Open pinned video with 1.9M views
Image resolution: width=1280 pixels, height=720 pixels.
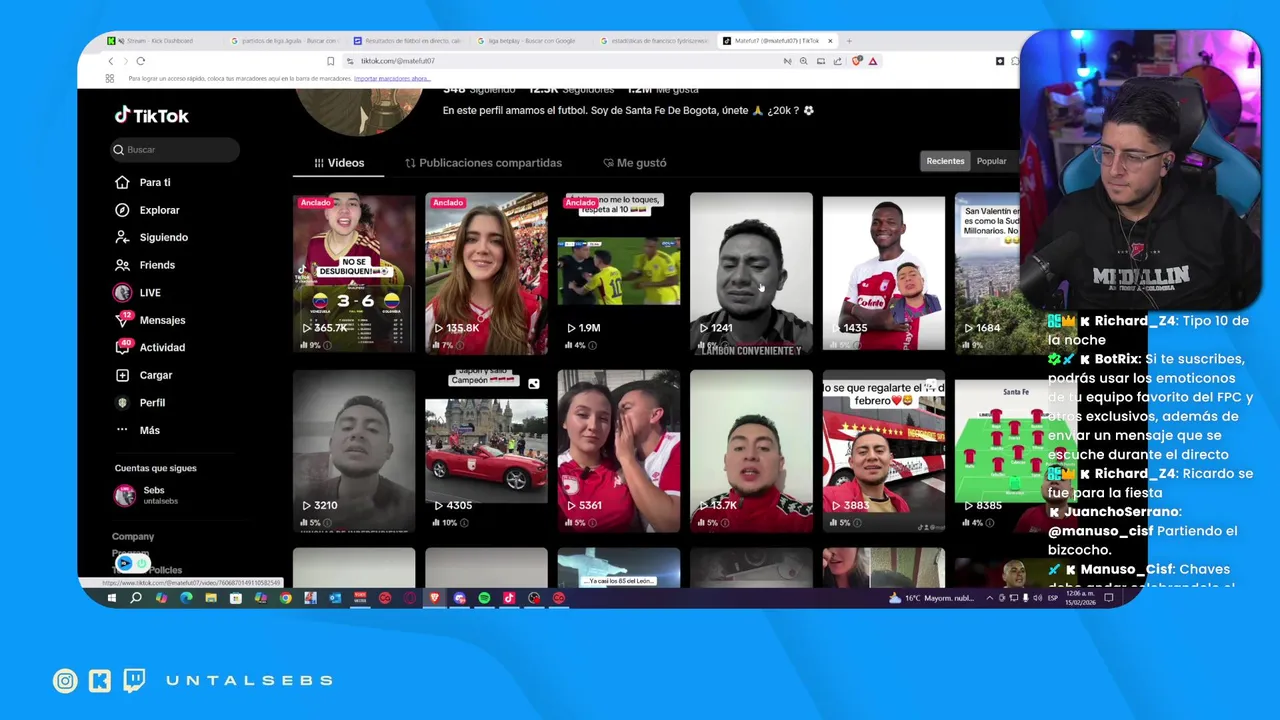[619, 273]
